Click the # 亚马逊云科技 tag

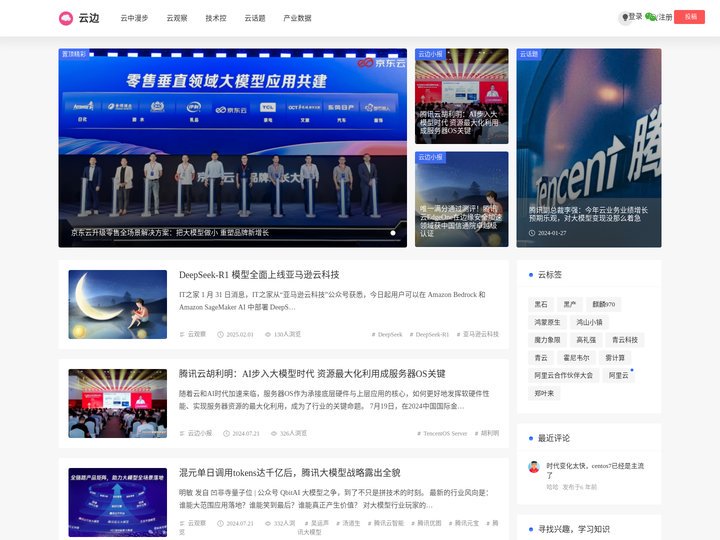[x=478, y=334]
